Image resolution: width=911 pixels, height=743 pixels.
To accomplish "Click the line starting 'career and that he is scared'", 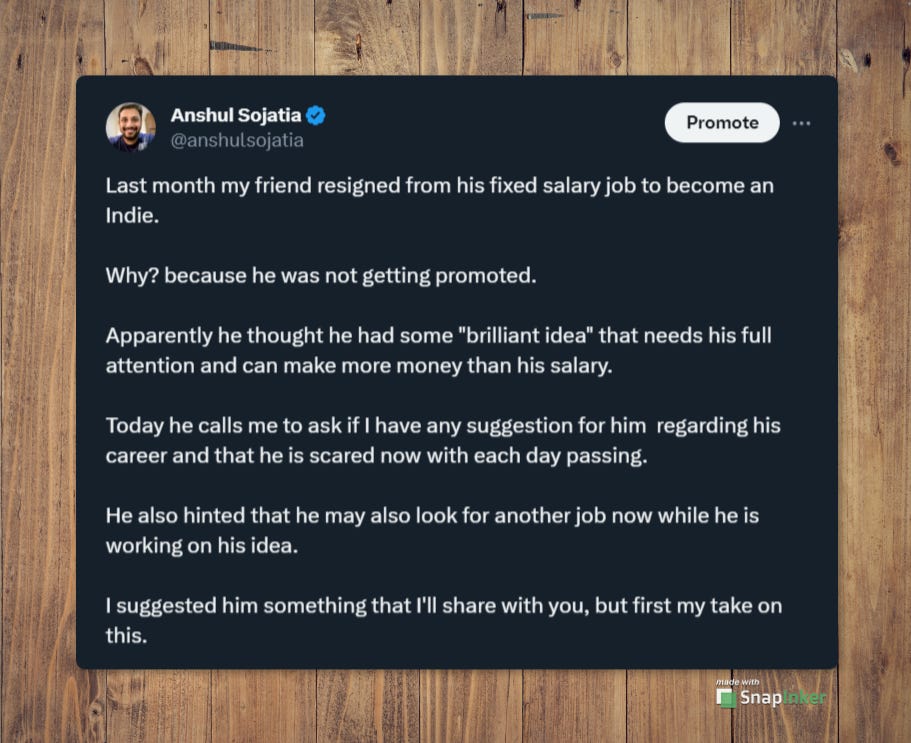I will click(376, 456).
